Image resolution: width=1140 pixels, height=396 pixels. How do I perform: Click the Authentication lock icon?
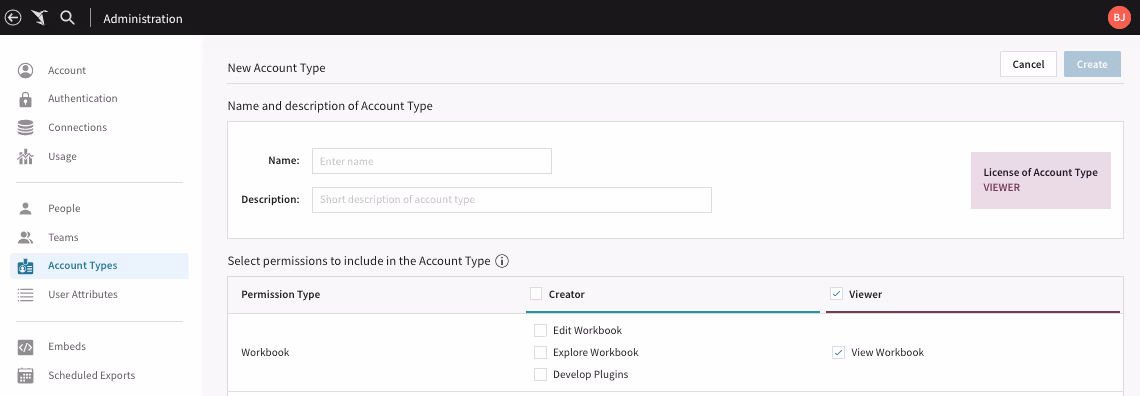point(25,99)
